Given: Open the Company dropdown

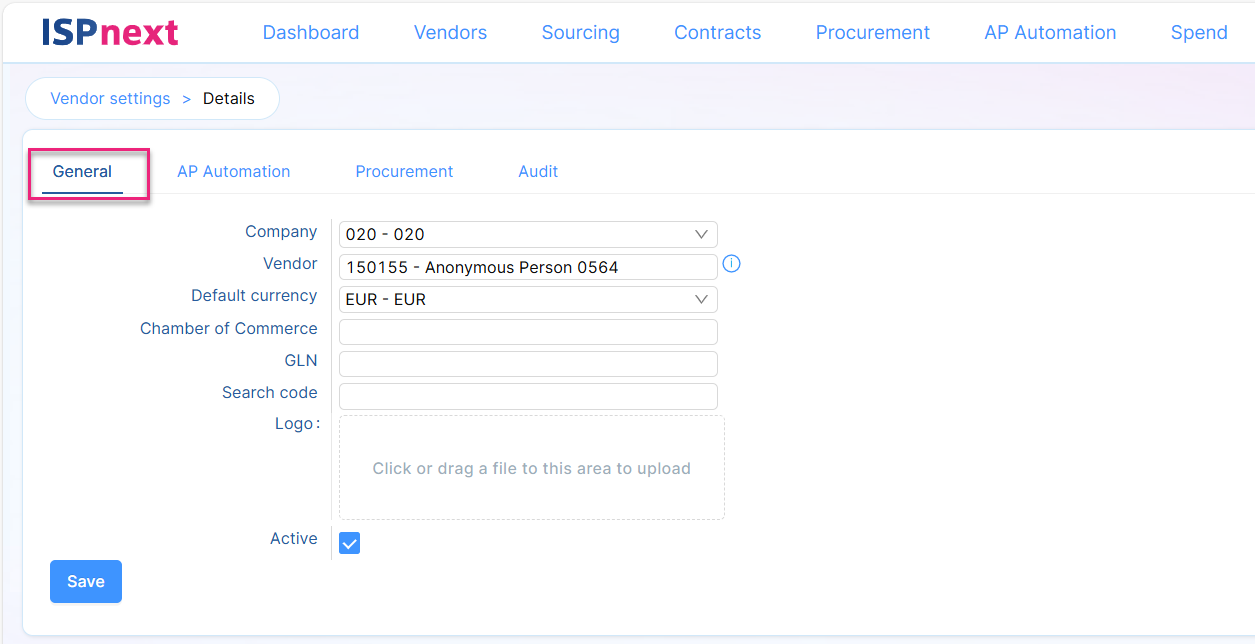Looking at the screenshot, I should tap(528, 234).
